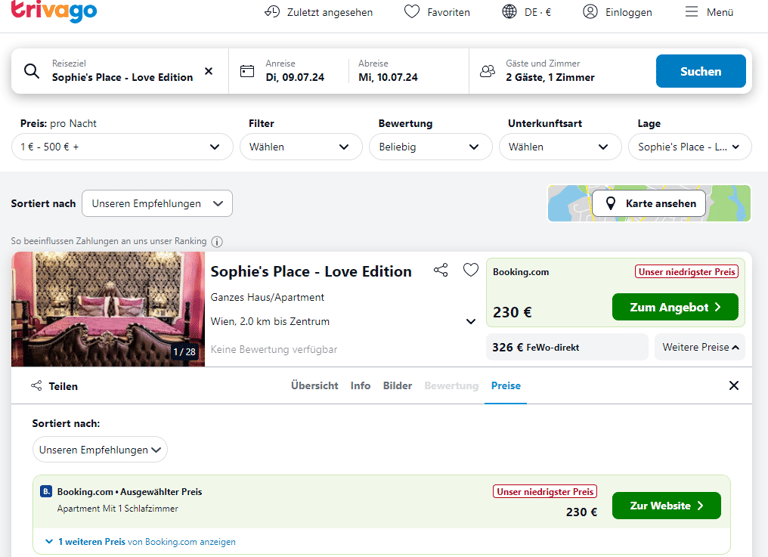This screenshot has width=768, height=557.
Task: Click the Reiseziel input field
Action: click(122, 71)
